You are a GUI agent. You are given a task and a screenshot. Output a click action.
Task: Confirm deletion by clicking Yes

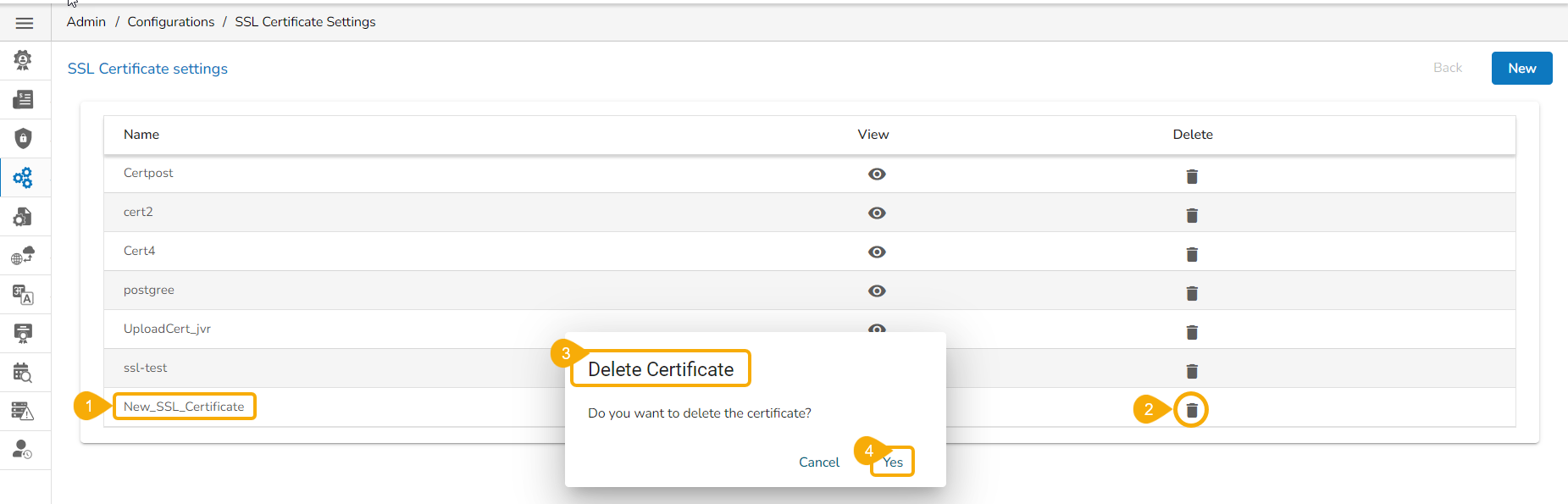(x=893, y=462)
